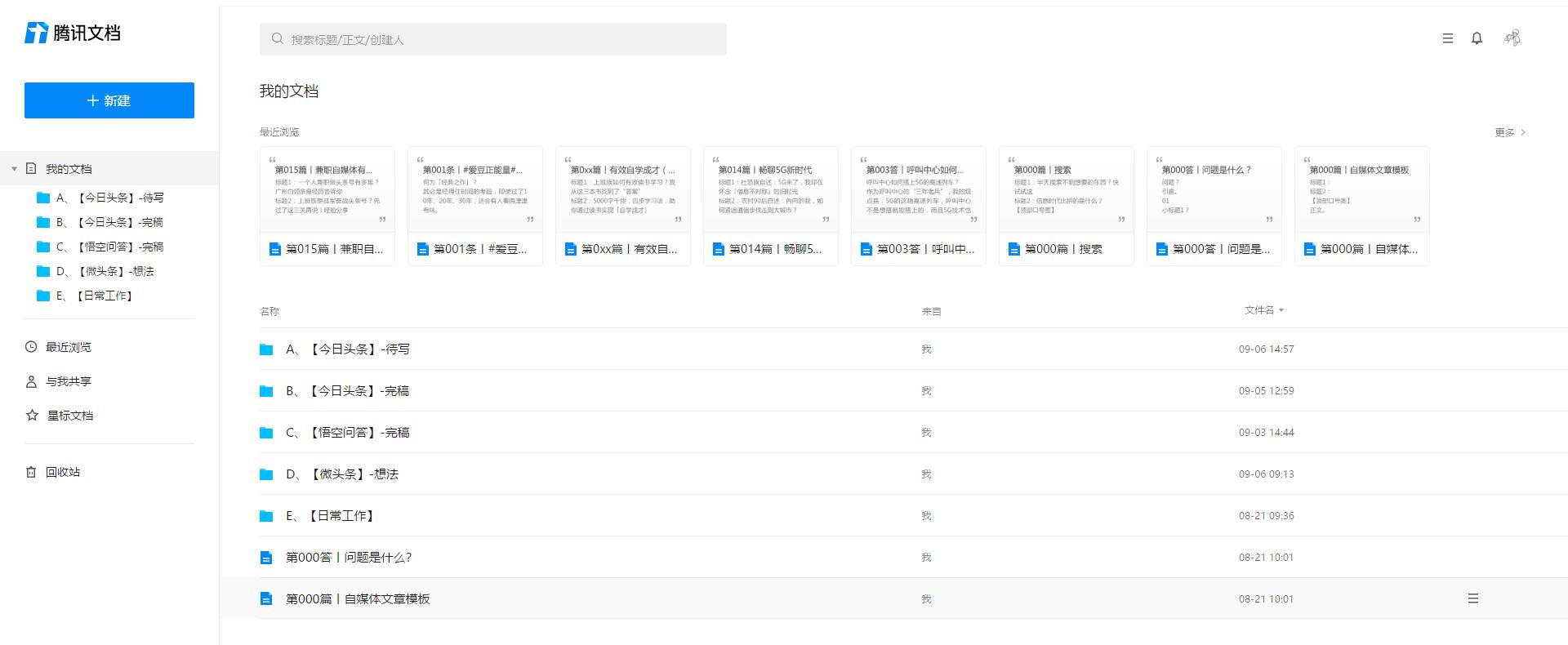Open list folder E、【日常工作】
The width and height of the screenshot is (1568, 645).
[x=331, y=516]
